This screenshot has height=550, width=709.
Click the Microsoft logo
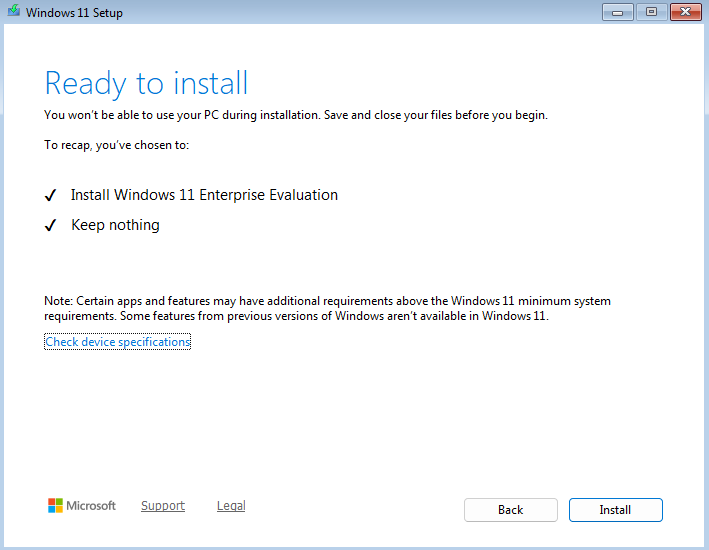[x=82, y=505]
